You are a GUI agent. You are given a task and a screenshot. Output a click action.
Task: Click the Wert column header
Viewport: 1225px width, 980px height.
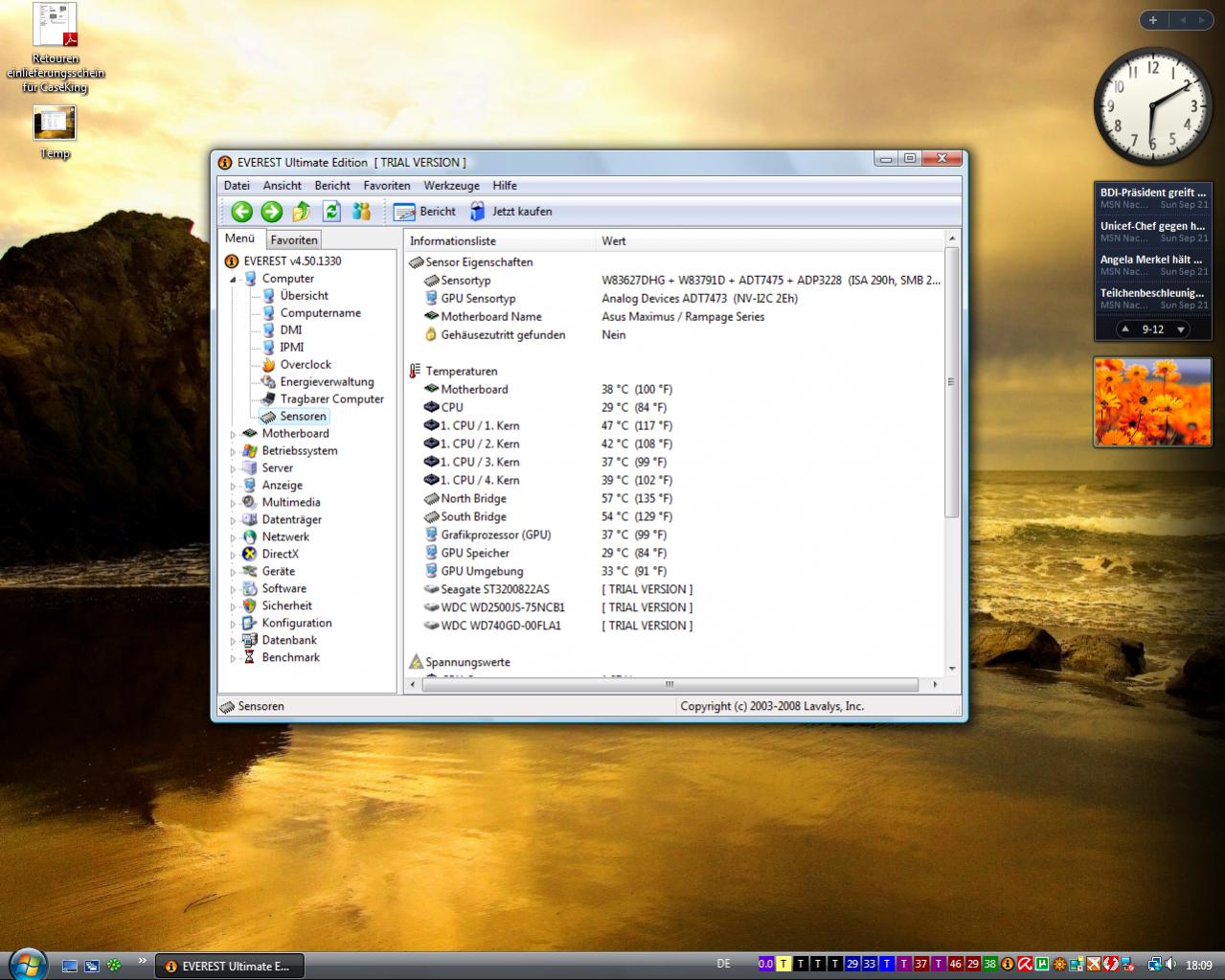[x=770, y=241]
